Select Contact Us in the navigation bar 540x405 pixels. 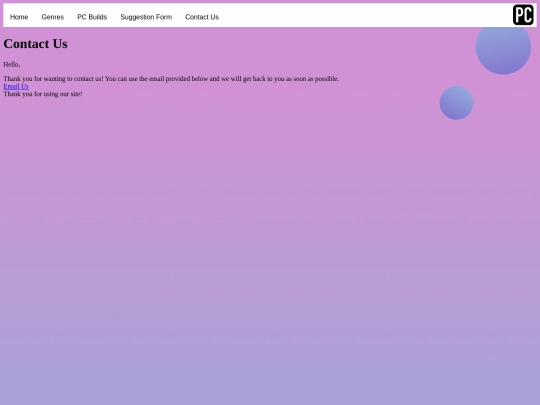pyautogui.click(x=202, y=17)
